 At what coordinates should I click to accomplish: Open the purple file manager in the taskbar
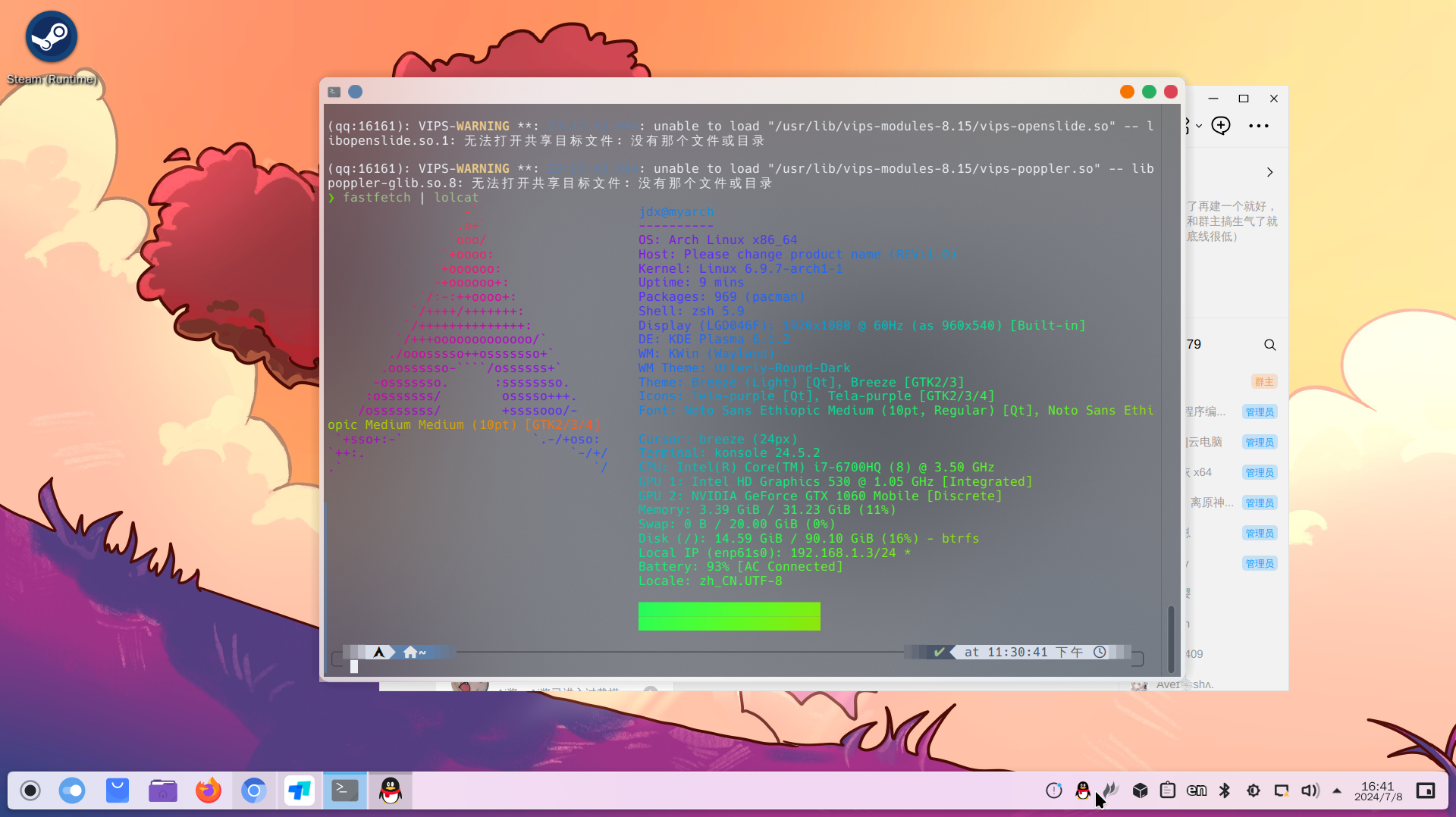coord(163,790)
